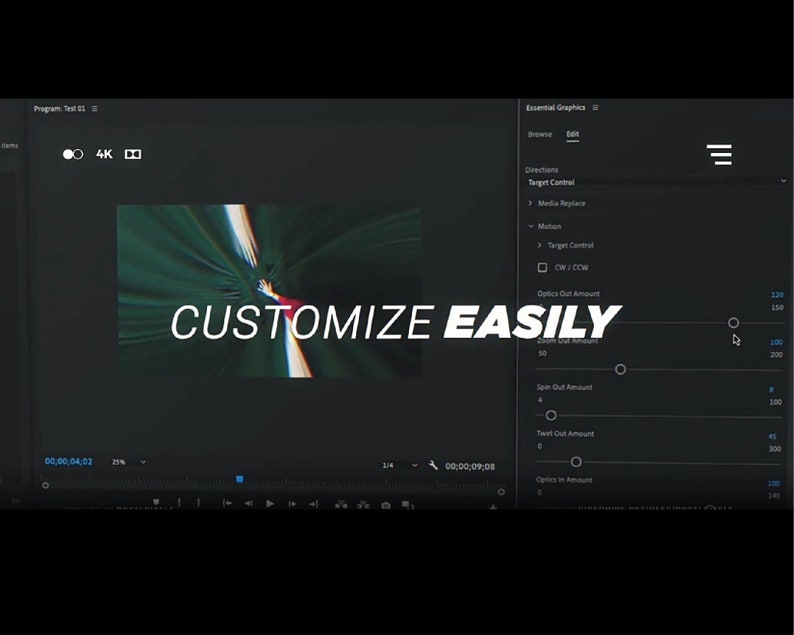This screenshot has height=635, width=794.
Task: Click the blue playhead marker on time ruler
Action: coord(240,479)
